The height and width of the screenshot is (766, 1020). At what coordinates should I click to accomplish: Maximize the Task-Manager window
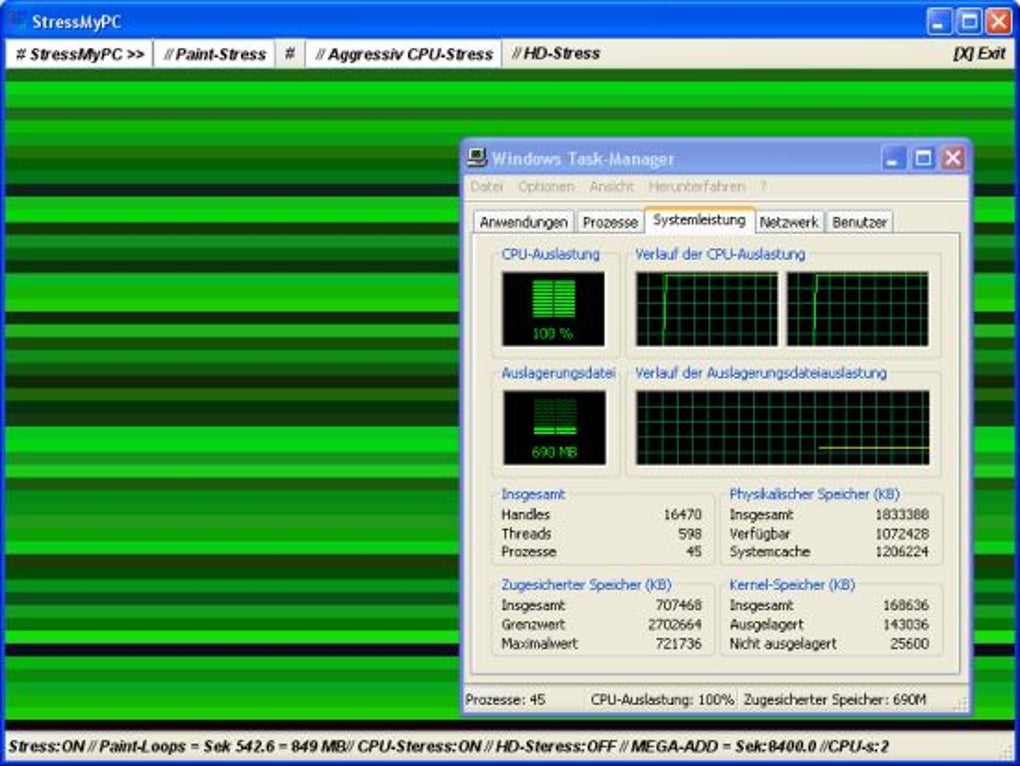coord(923,158)
